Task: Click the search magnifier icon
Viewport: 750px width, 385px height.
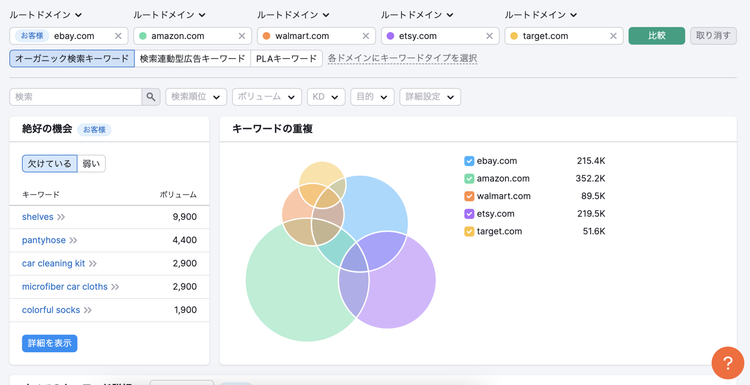Action: [x=151, y=97]
